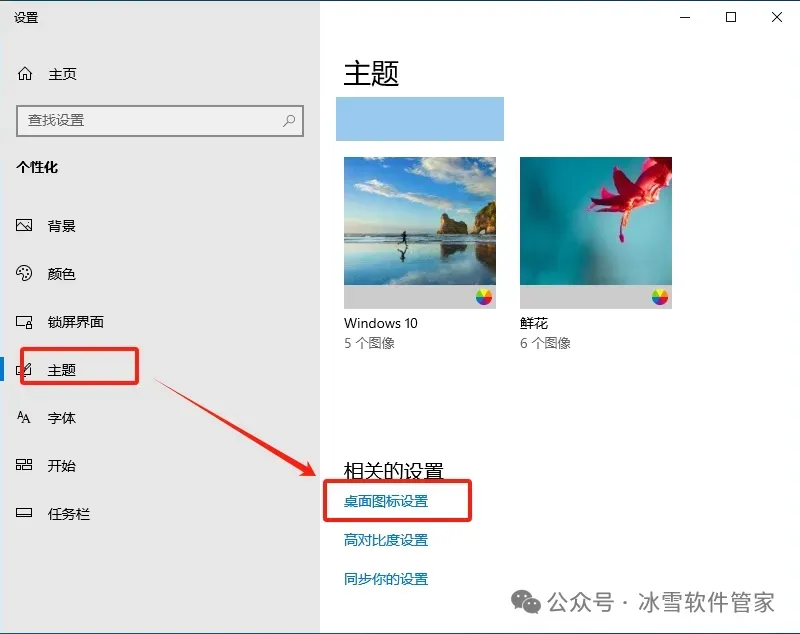This screenshot has width=800, height=634.
Task: Click the Lock screen icon
Action: 24,322
